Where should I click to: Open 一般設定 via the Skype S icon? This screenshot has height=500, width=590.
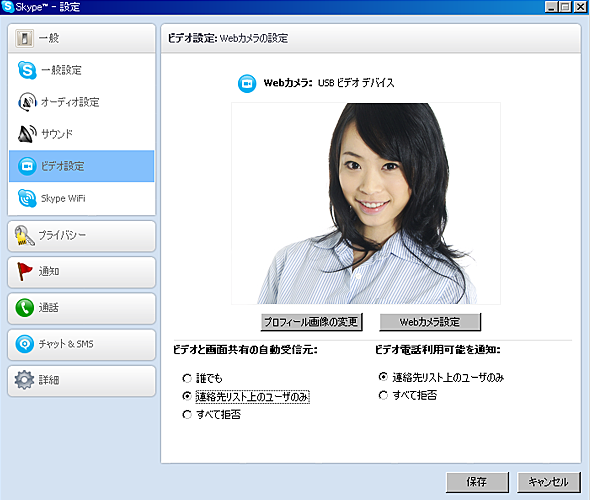(x=27, y=70)
